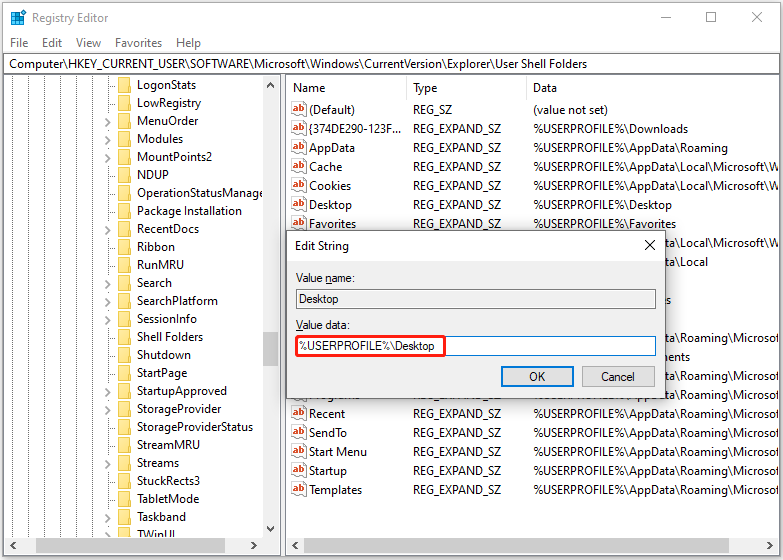Expand the SearchPlatform key
Viewport: 783px width, 560px height.
(107, 301)
